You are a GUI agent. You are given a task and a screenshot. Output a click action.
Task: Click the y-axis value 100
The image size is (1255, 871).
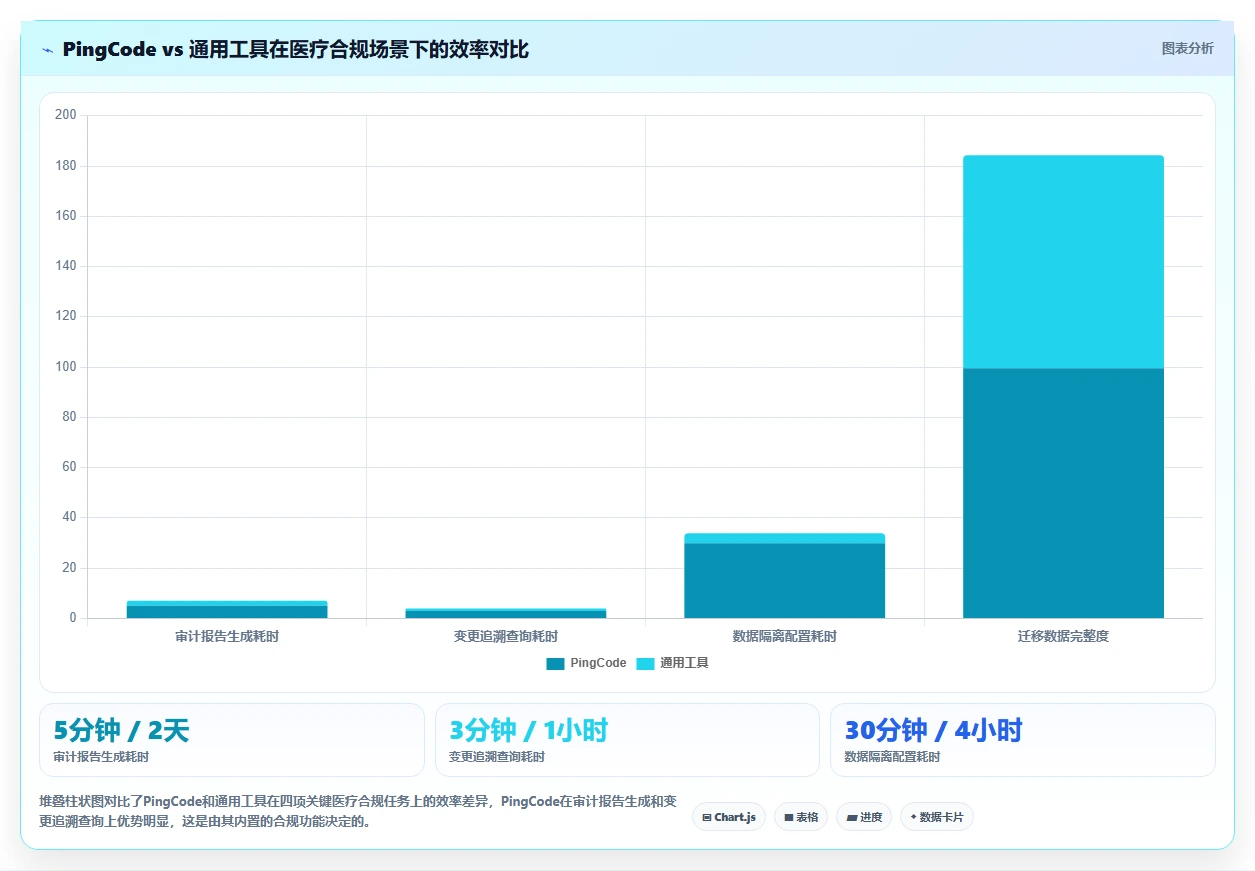(66, 367)
